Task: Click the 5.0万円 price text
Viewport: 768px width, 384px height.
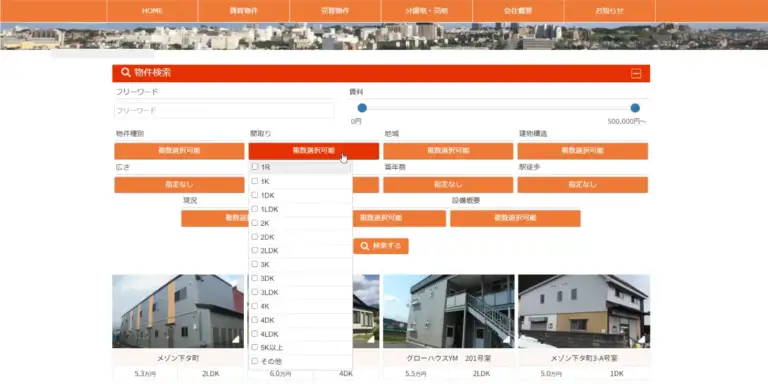Action: click(552, 374)
